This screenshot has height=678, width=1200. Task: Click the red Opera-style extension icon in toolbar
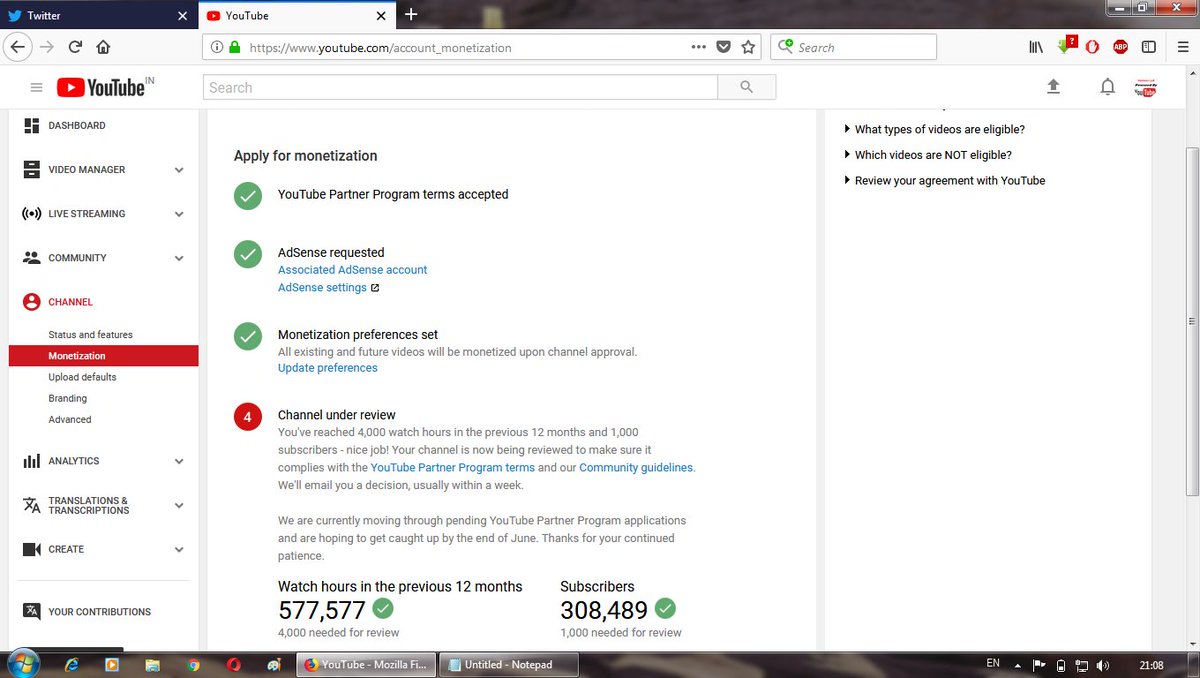click(x=1094, y=47)
